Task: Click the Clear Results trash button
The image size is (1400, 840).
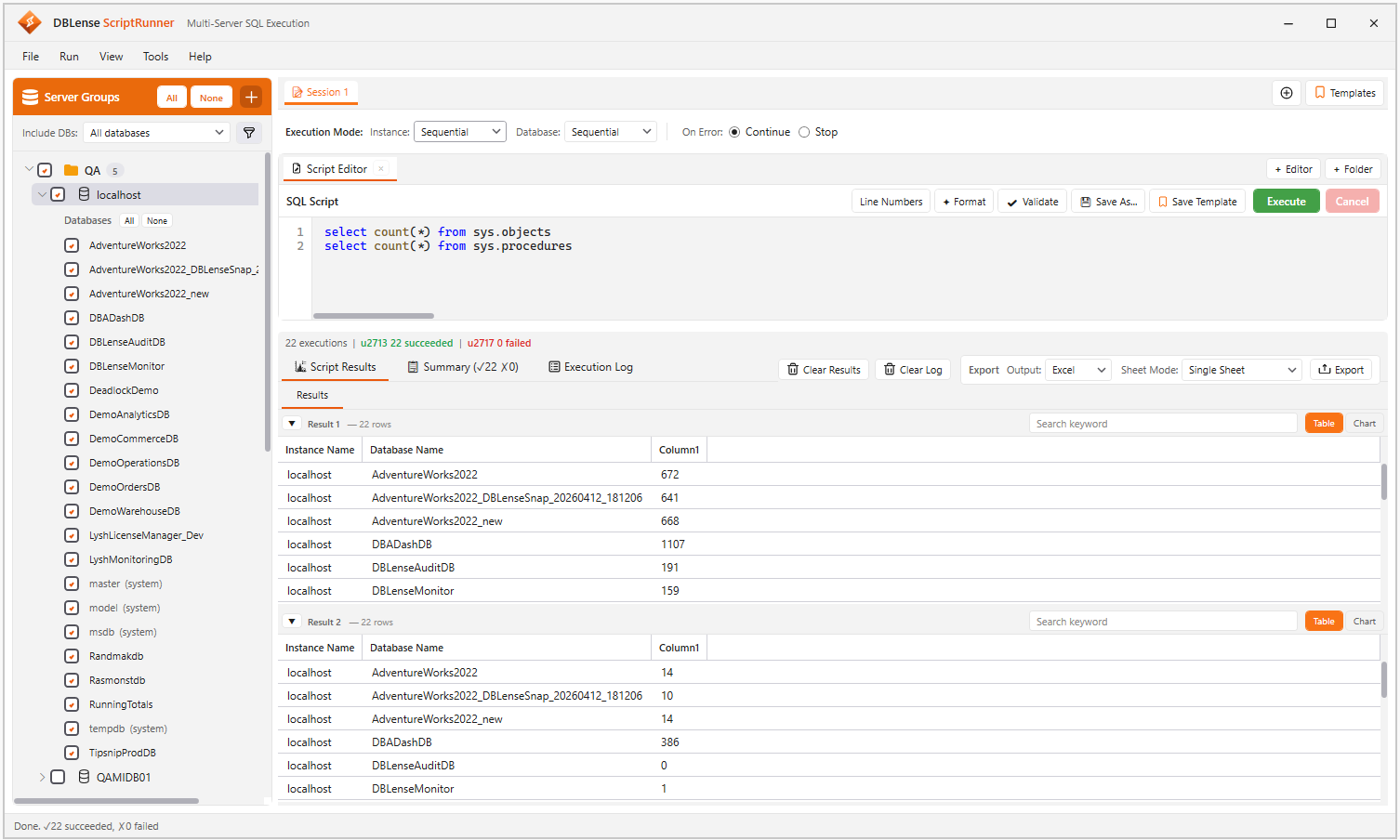Action: pos(824,370)
